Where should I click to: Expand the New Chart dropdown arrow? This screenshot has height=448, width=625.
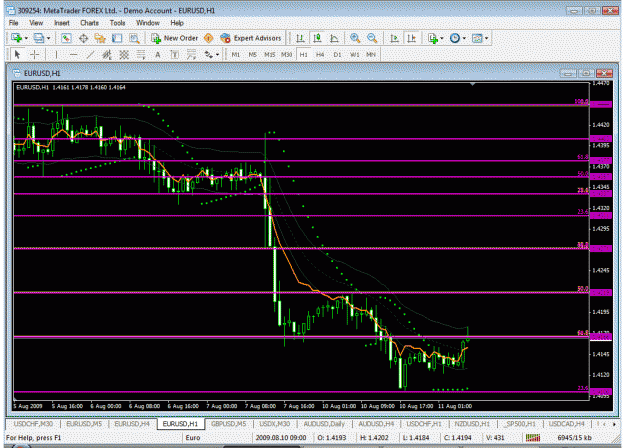(x=26, y=39)
